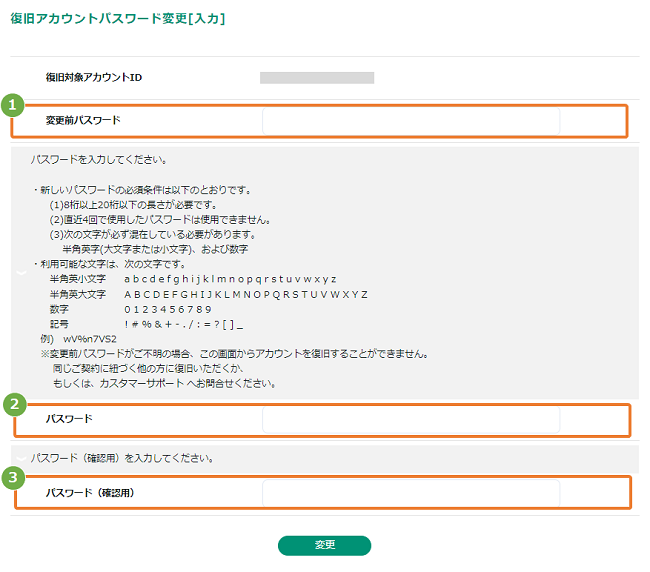Click the (1)8桁以上20桁以下 length rule line
Screen dimensions: 650x572
[133, 205]
